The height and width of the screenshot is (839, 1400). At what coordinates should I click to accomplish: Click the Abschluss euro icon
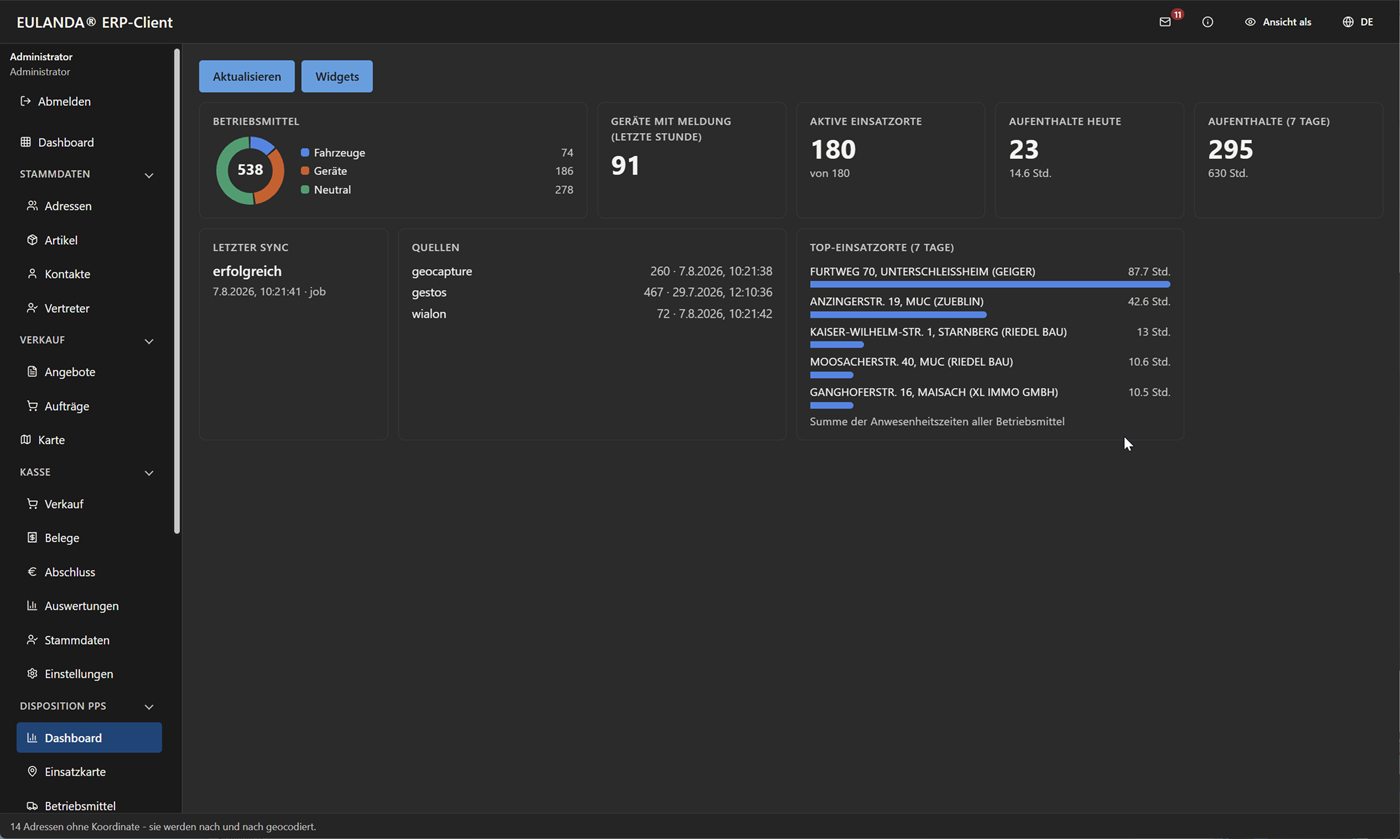coord(32,572)
